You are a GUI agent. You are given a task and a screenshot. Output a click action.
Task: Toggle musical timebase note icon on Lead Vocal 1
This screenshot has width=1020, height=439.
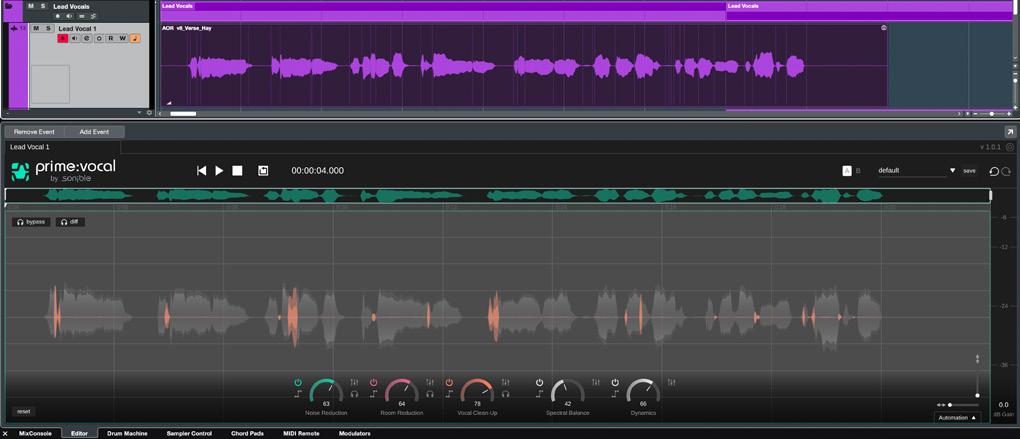[x=135, y=38]
